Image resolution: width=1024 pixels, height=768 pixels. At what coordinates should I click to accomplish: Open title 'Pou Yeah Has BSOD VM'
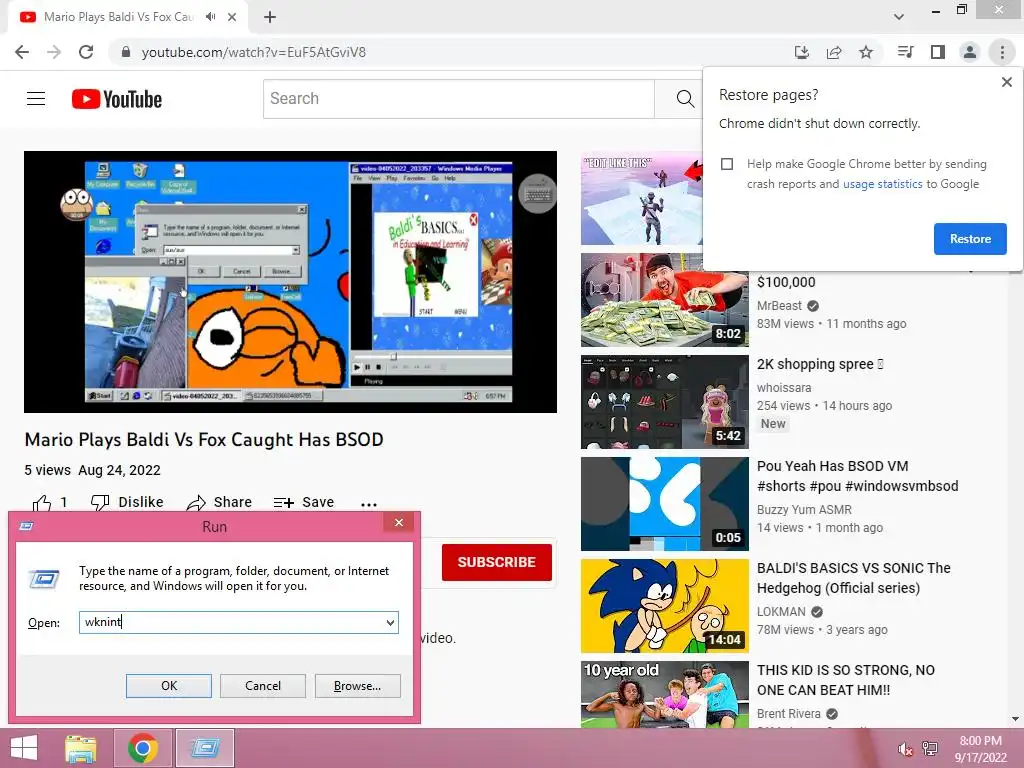(857, 476)
